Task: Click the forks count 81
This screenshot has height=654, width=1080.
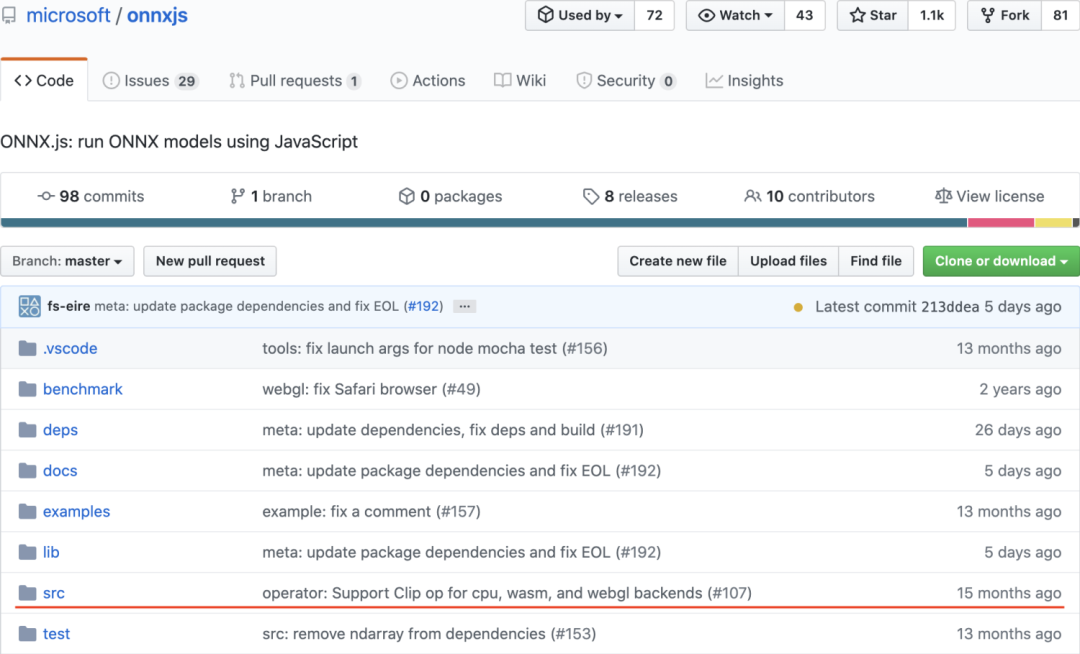Action: (1060, 15)
